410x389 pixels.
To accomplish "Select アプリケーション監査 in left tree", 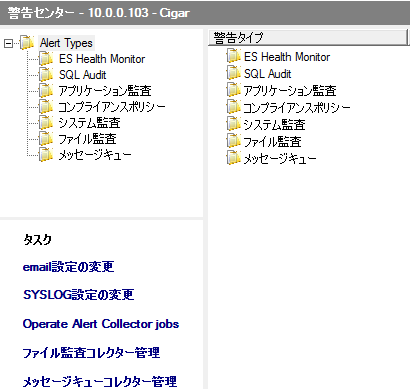I will click(105, 91).
